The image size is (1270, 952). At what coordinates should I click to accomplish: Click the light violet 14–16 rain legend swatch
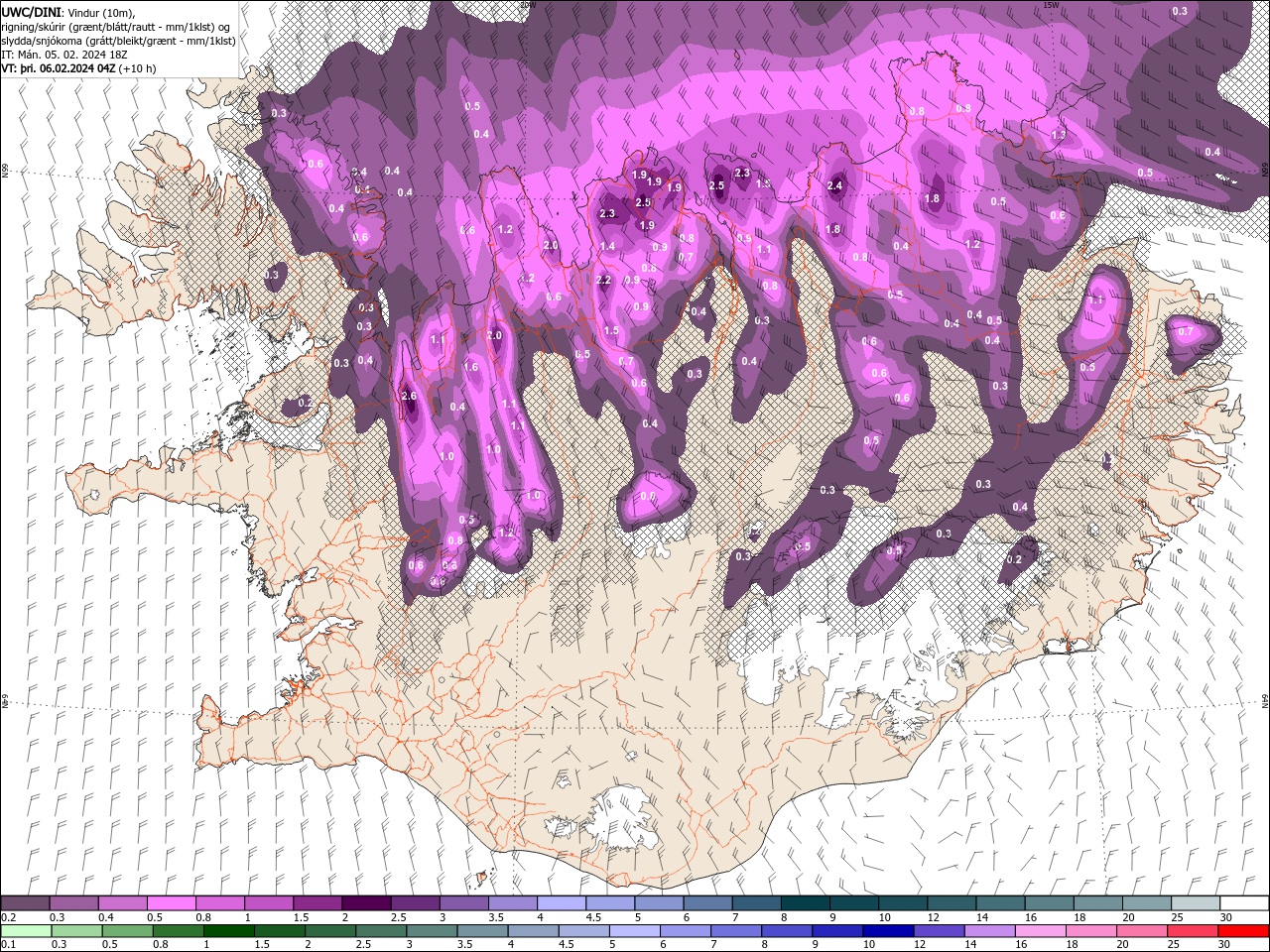(x=988, y=931)
